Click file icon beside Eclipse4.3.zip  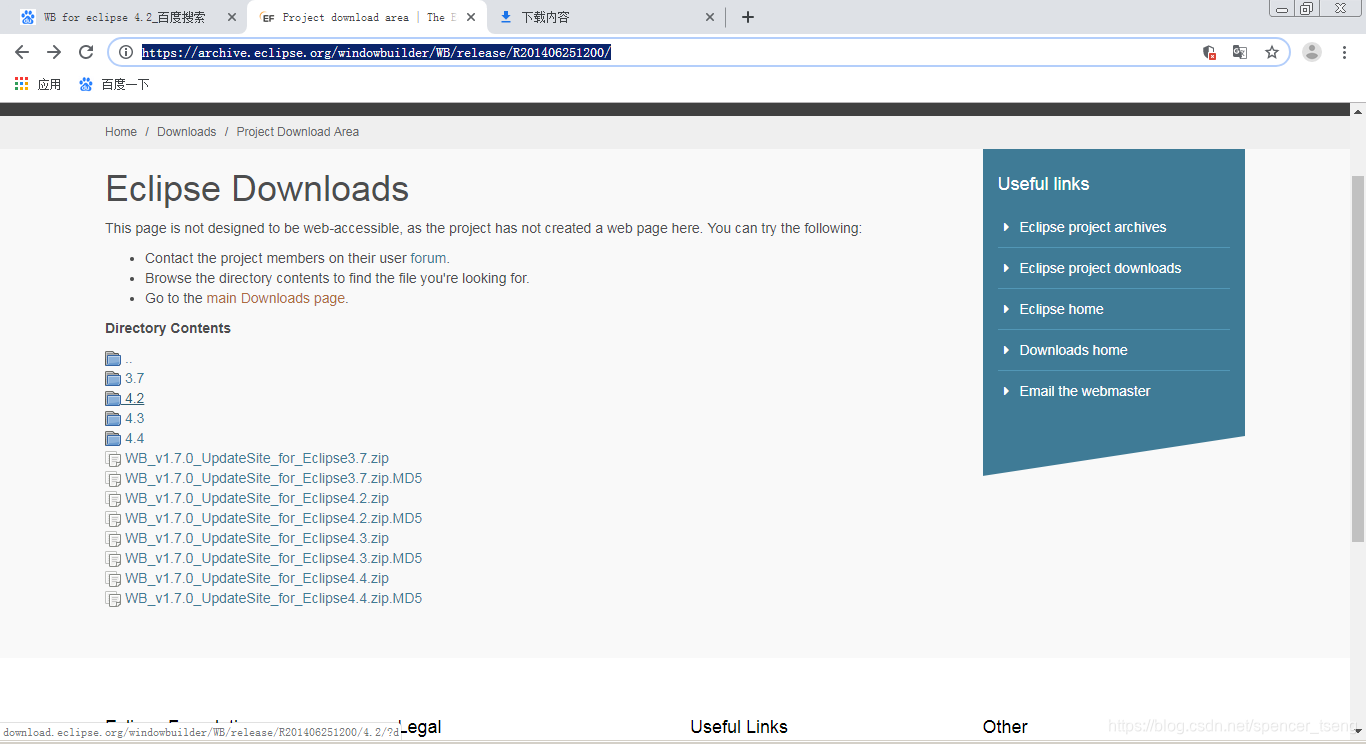point(113,539)
